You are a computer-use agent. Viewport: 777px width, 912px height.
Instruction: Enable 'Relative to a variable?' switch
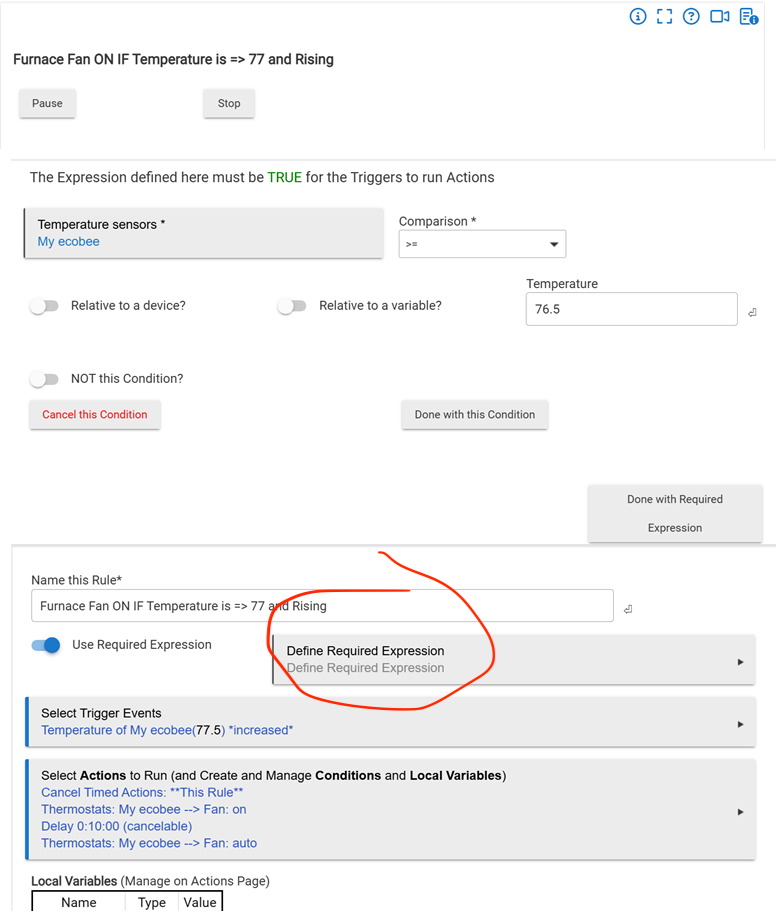coord(291,306)
